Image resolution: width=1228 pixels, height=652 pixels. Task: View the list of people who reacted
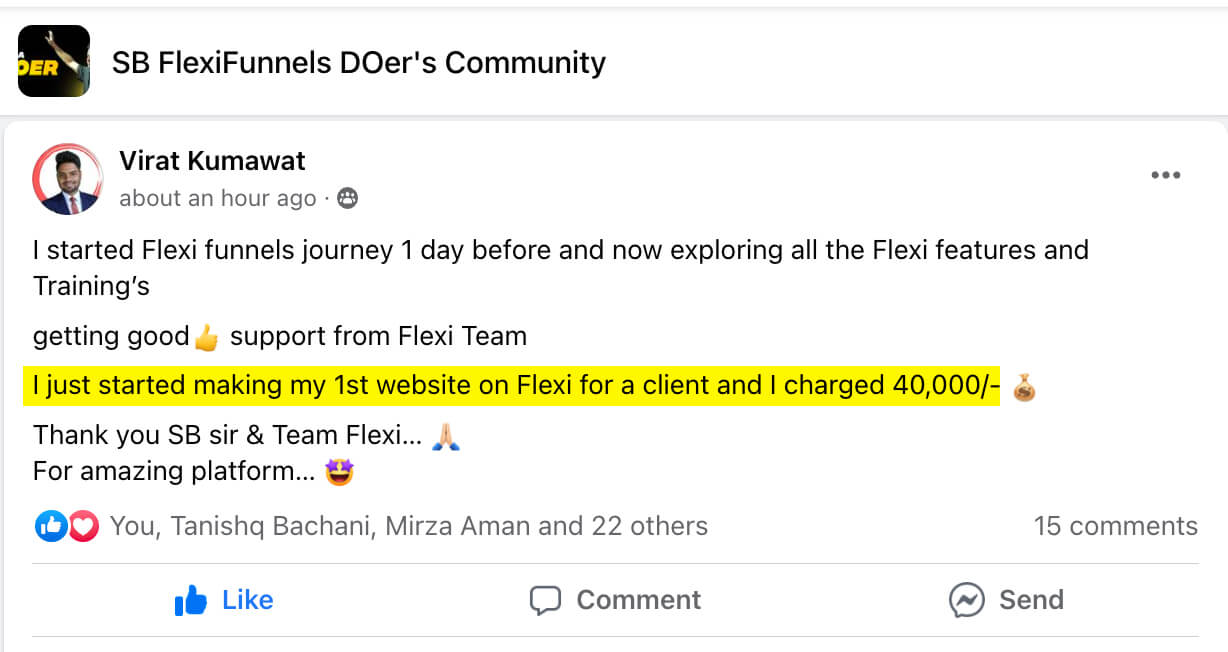tap(408, 526)
